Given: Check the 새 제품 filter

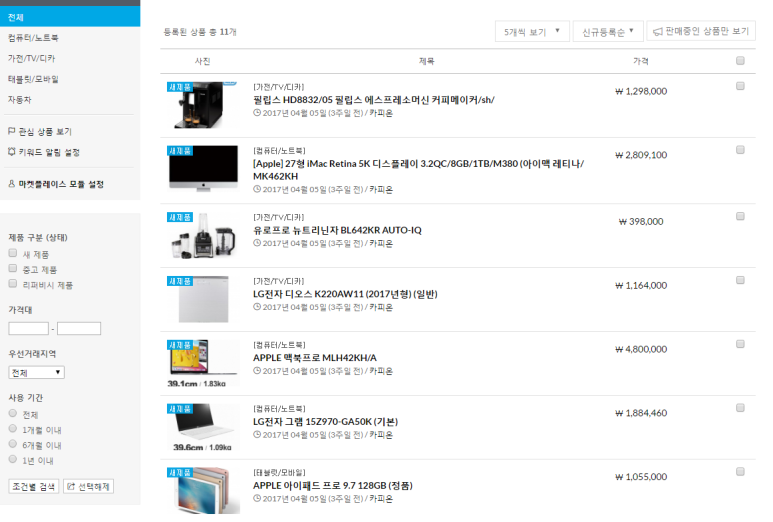Looking at the screenshot, I should click(13, 253).
